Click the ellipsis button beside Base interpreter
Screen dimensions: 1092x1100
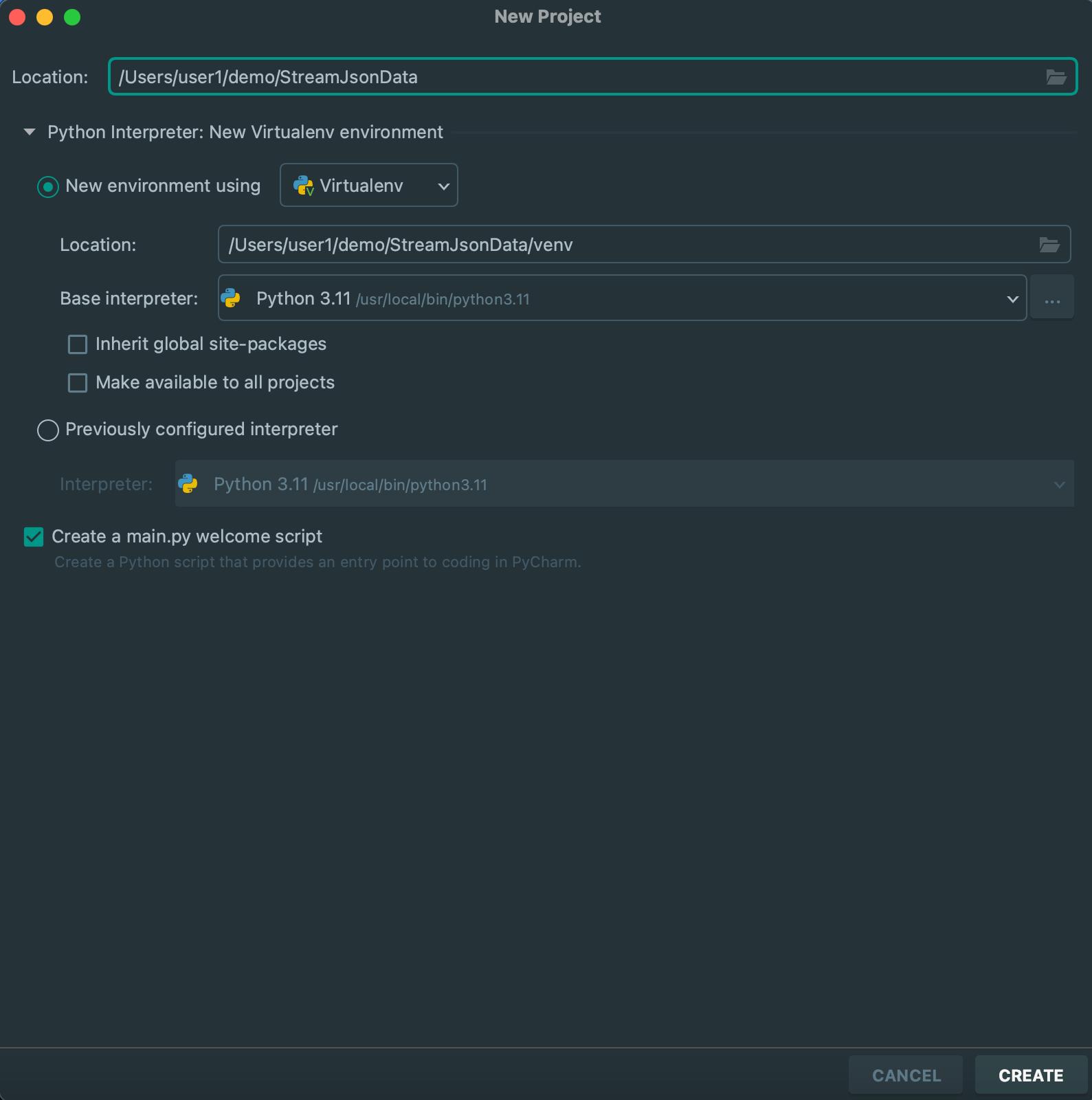pos(1051,298)
